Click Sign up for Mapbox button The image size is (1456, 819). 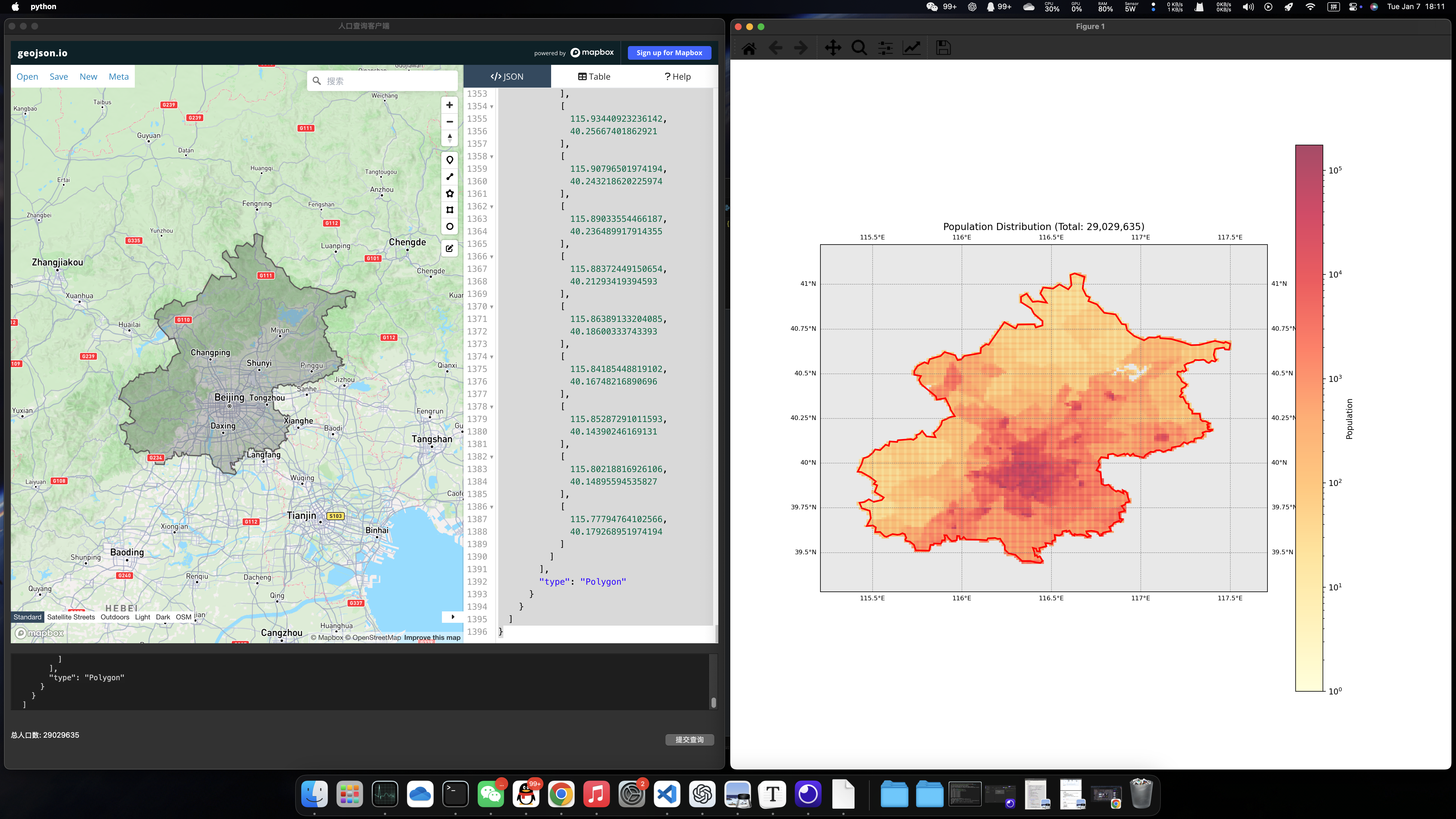669,53
